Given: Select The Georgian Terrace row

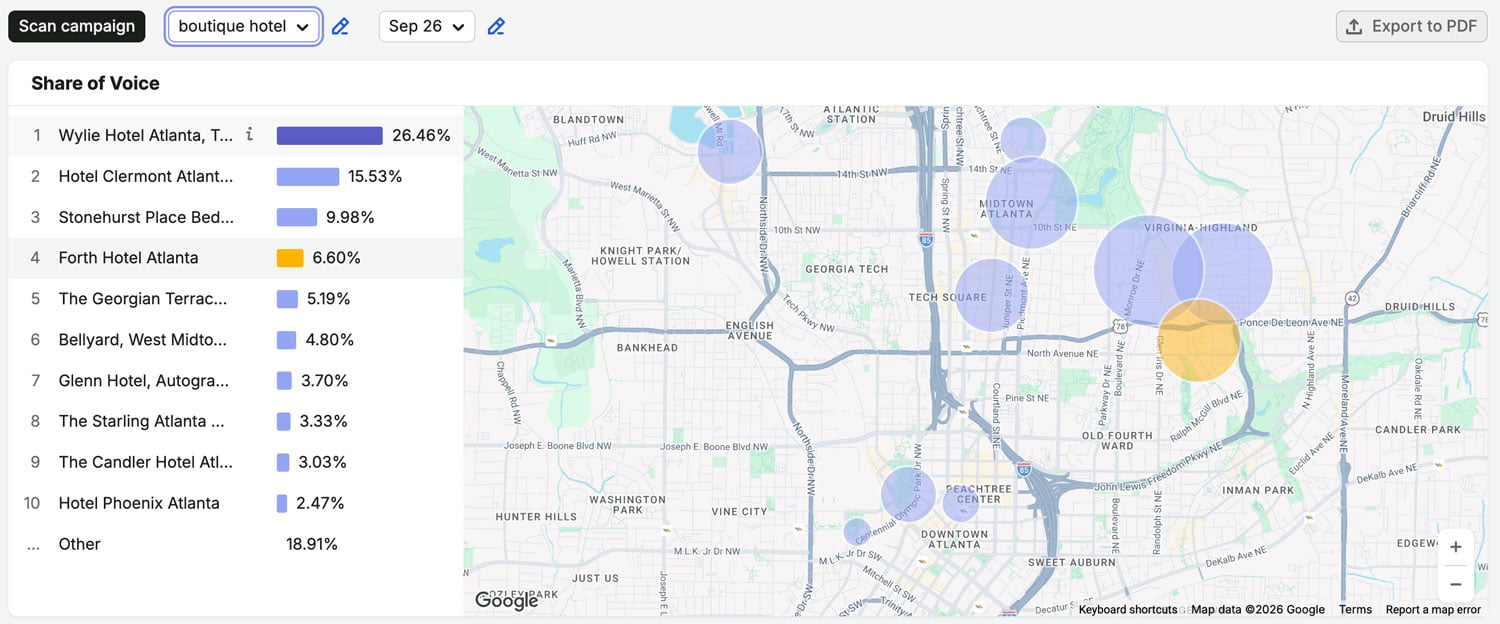Looking at the screenshot, I should click(236, 299).
